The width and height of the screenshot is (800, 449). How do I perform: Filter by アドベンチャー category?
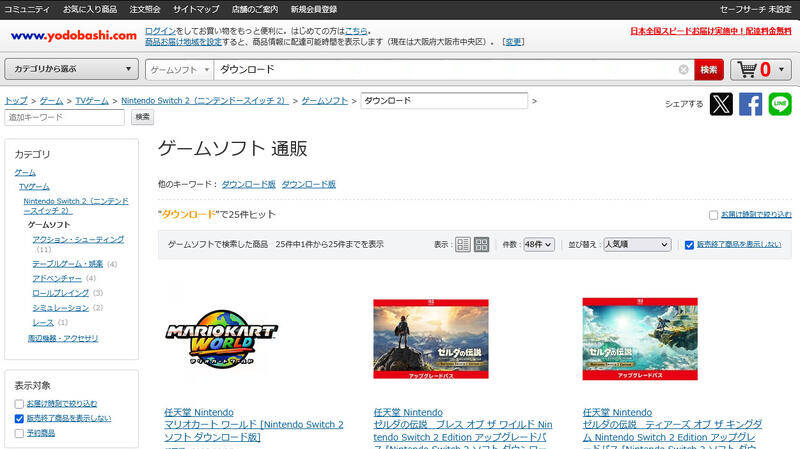[x=57, y=278]
